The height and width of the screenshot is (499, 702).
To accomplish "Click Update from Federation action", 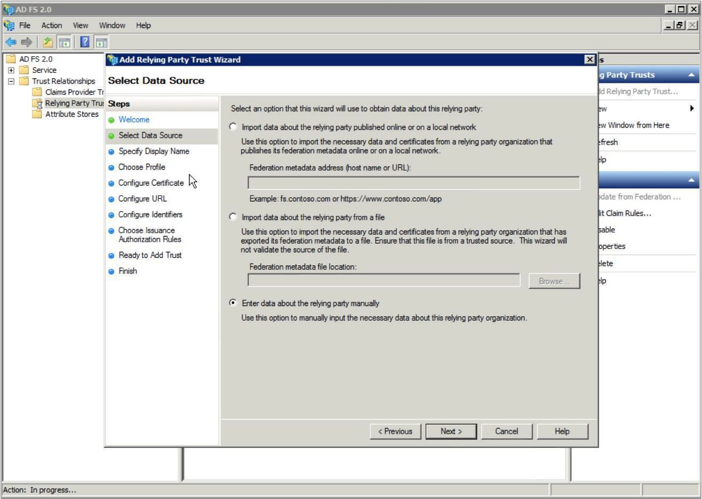I will (640, 197).
